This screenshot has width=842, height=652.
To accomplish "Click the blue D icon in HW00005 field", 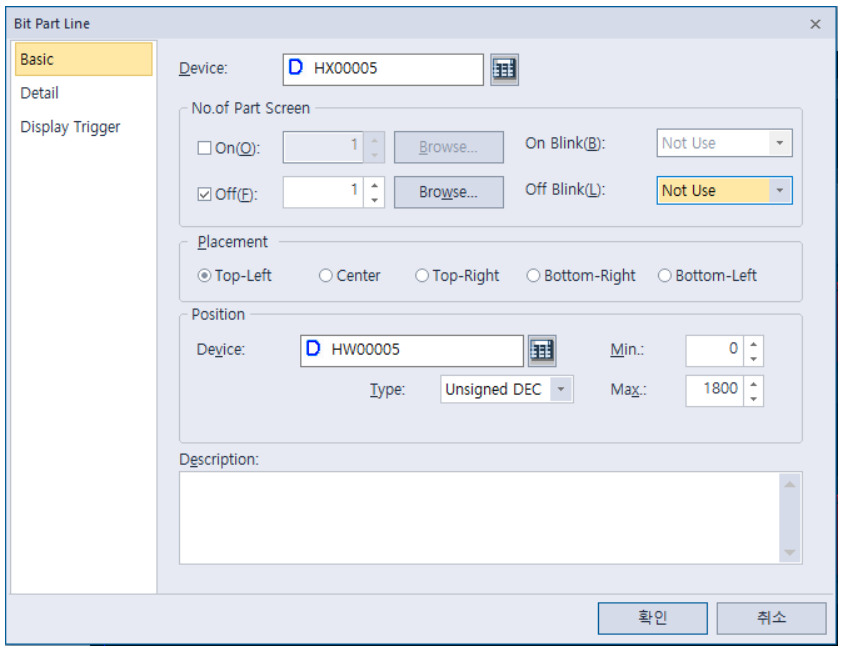I will pyautogui.click(x=314, y=350).
